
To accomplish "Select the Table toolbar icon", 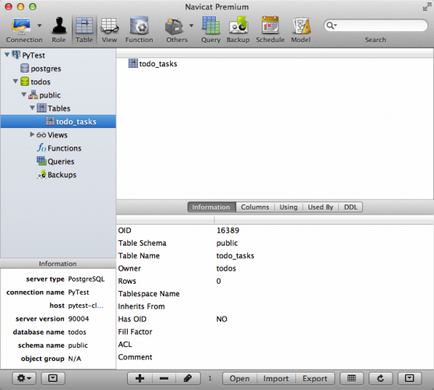I will (84, 26).
